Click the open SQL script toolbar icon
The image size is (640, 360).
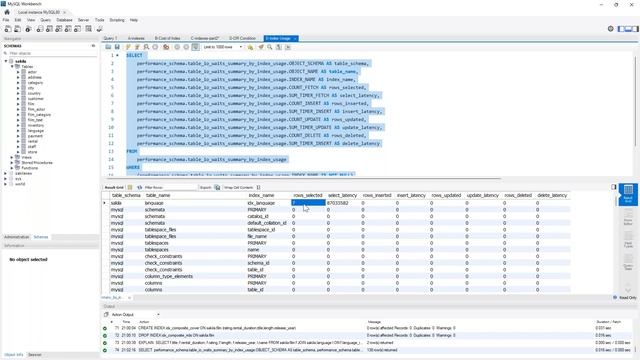18,29
